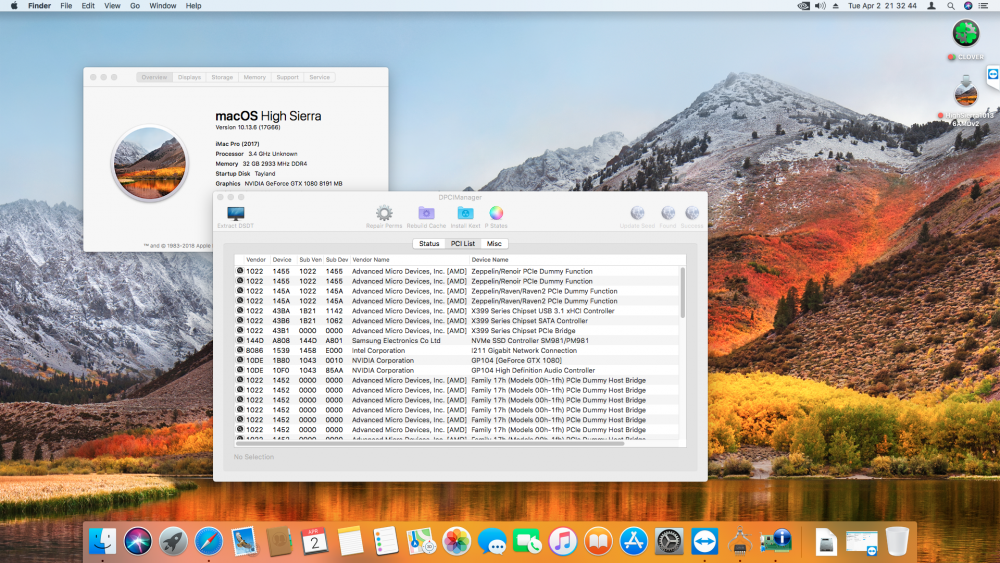Open Notes app in the Dock
Screen dimensions: 1000x563
350,541
